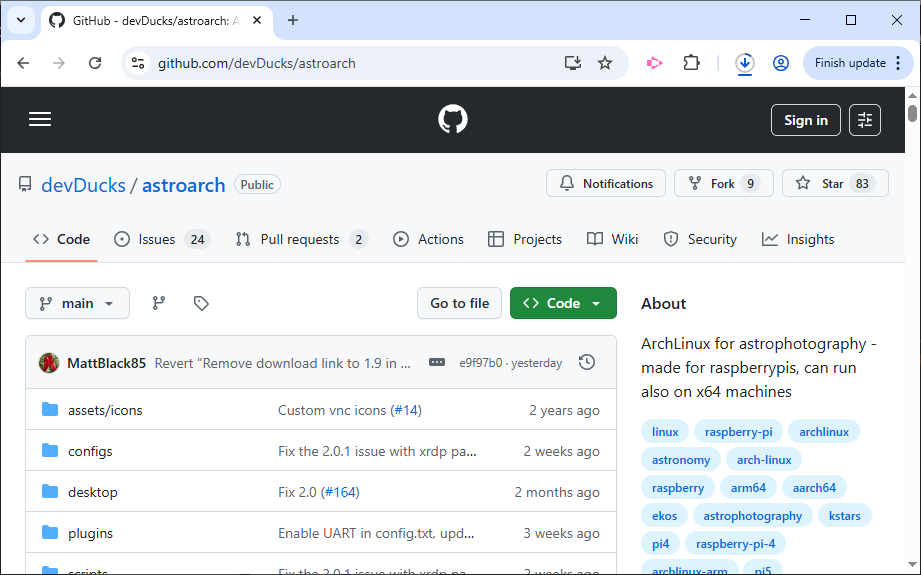Open the Issues tab
This screenshot has width=921, height=575.
(162, 239)
